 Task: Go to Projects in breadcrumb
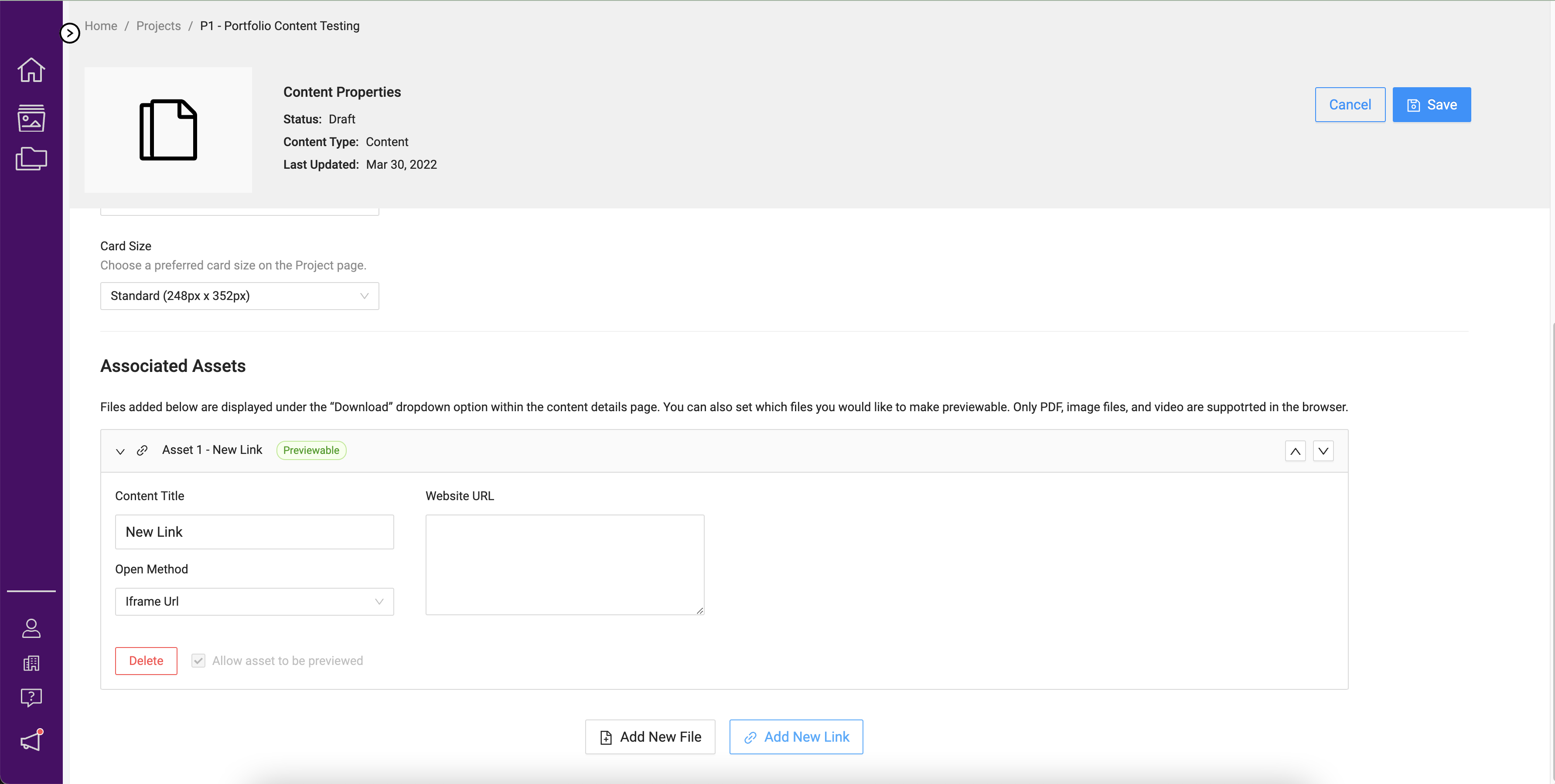coord(158,26)
